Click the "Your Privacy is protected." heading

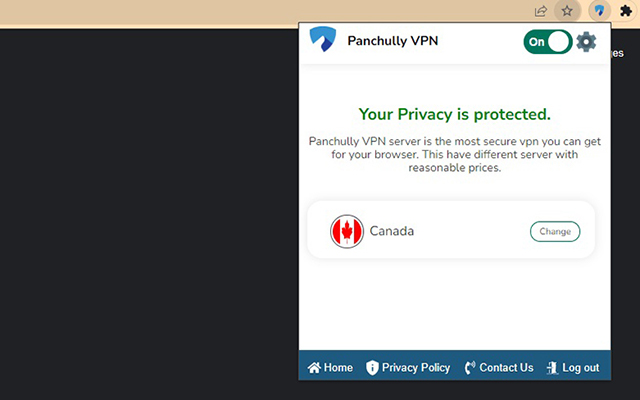coord(454,115)
